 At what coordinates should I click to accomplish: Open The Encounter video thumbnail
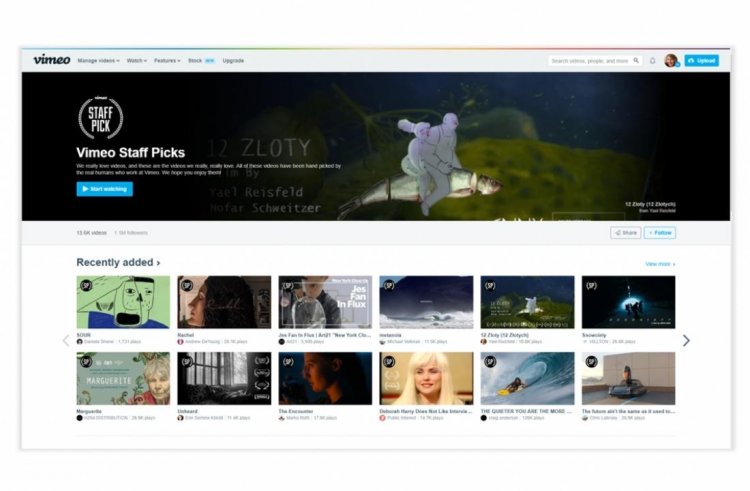(x=325, y=379)
